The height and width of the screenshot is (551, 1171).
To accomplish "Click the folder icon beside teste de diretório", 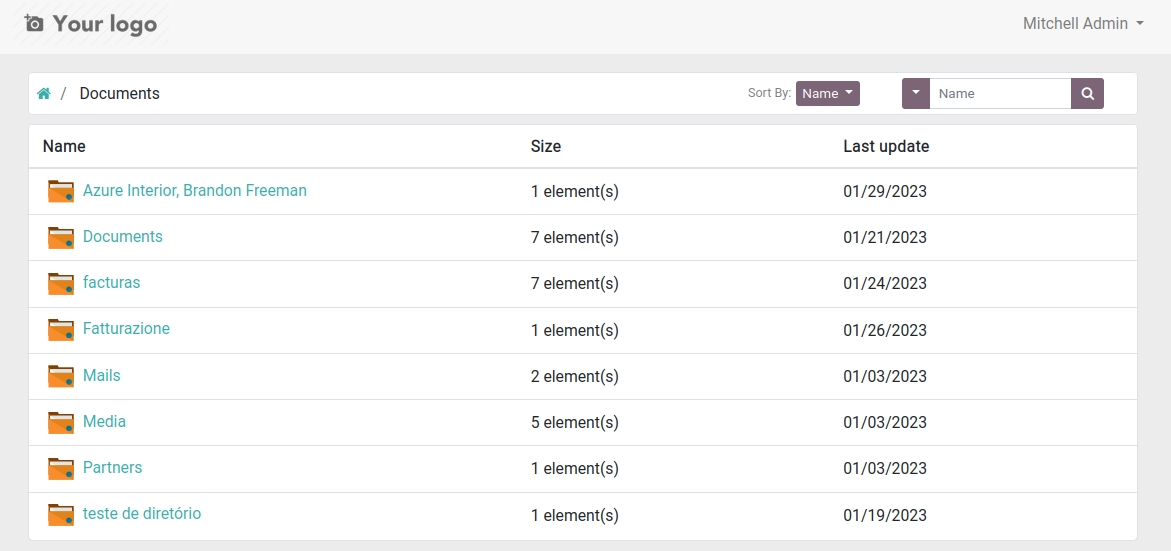I will [x=61, y=514].
